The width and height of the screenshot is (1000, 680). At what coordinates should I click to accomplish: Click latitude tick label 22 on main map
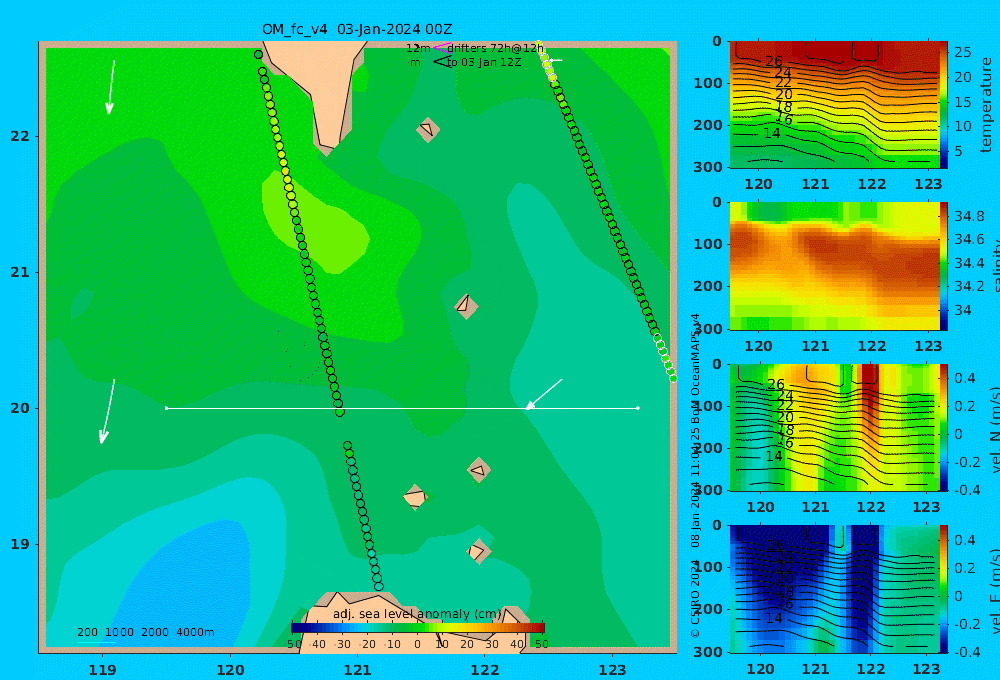click(x=20, y=137)
